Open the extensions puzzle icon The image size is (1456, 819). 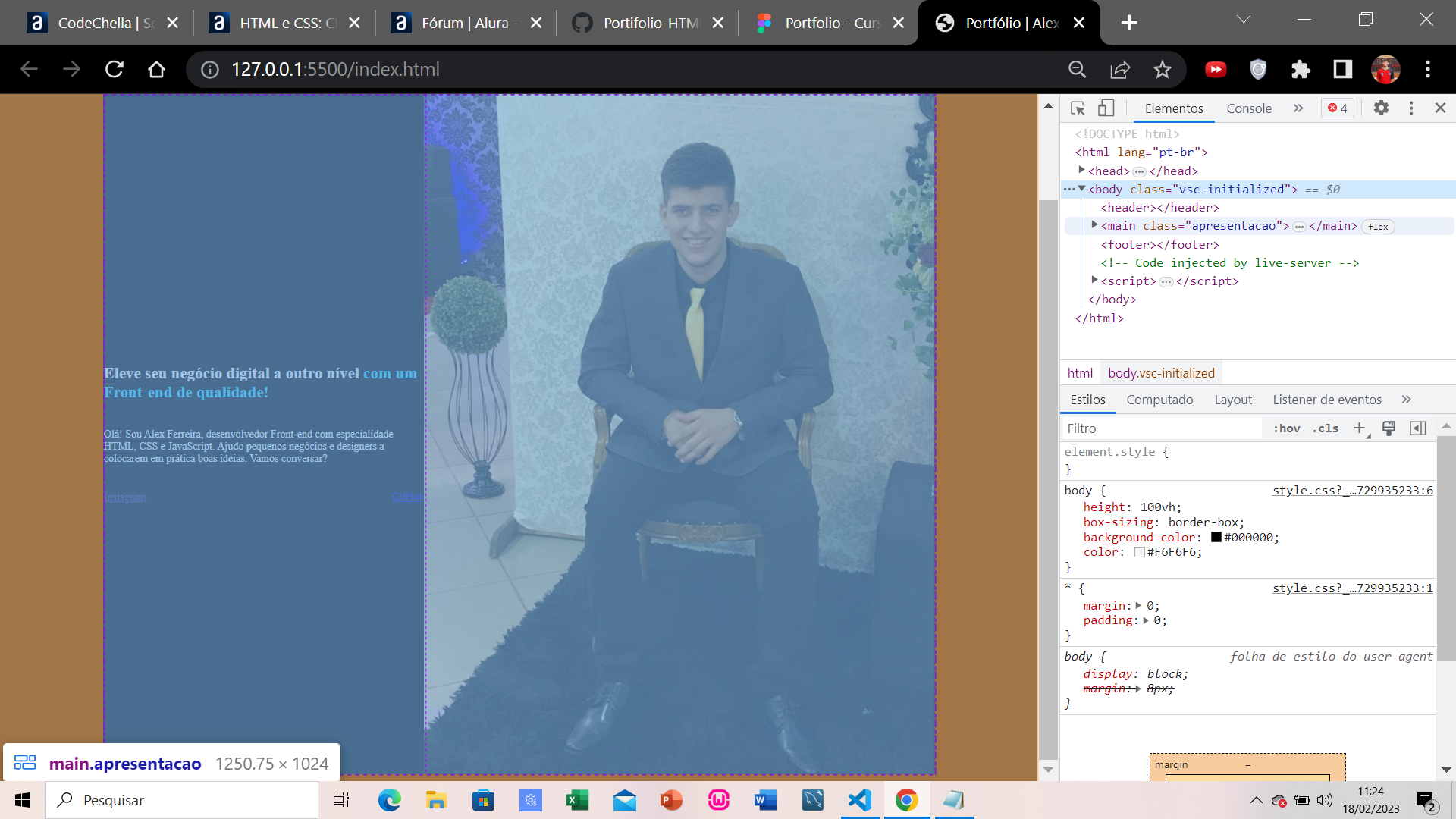click(x=1301, y=70)
